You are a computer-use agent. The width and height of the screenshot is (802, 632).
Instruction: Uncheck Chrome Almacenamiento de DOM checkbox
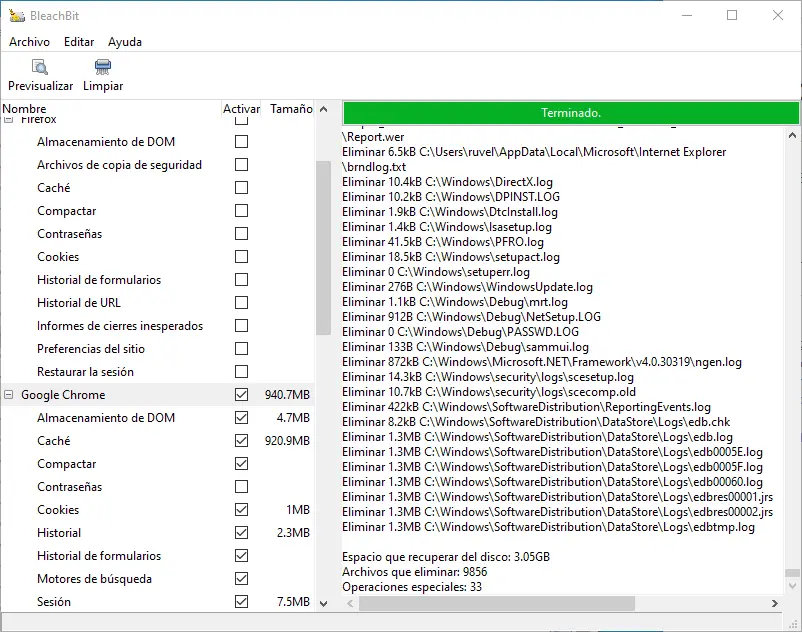click(x=241, y=418)
